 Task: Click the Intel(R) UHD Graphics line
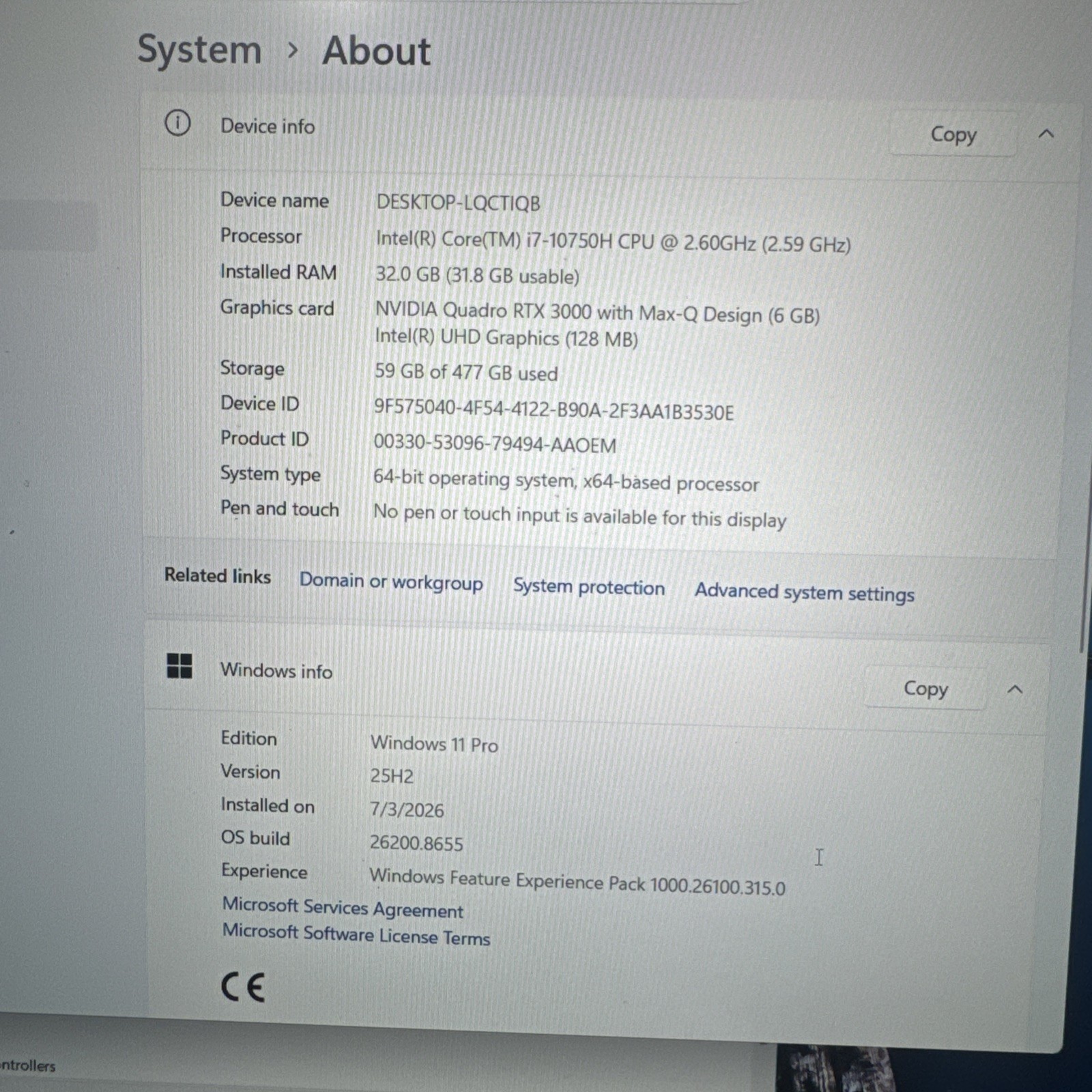click(x=506, y=337)
